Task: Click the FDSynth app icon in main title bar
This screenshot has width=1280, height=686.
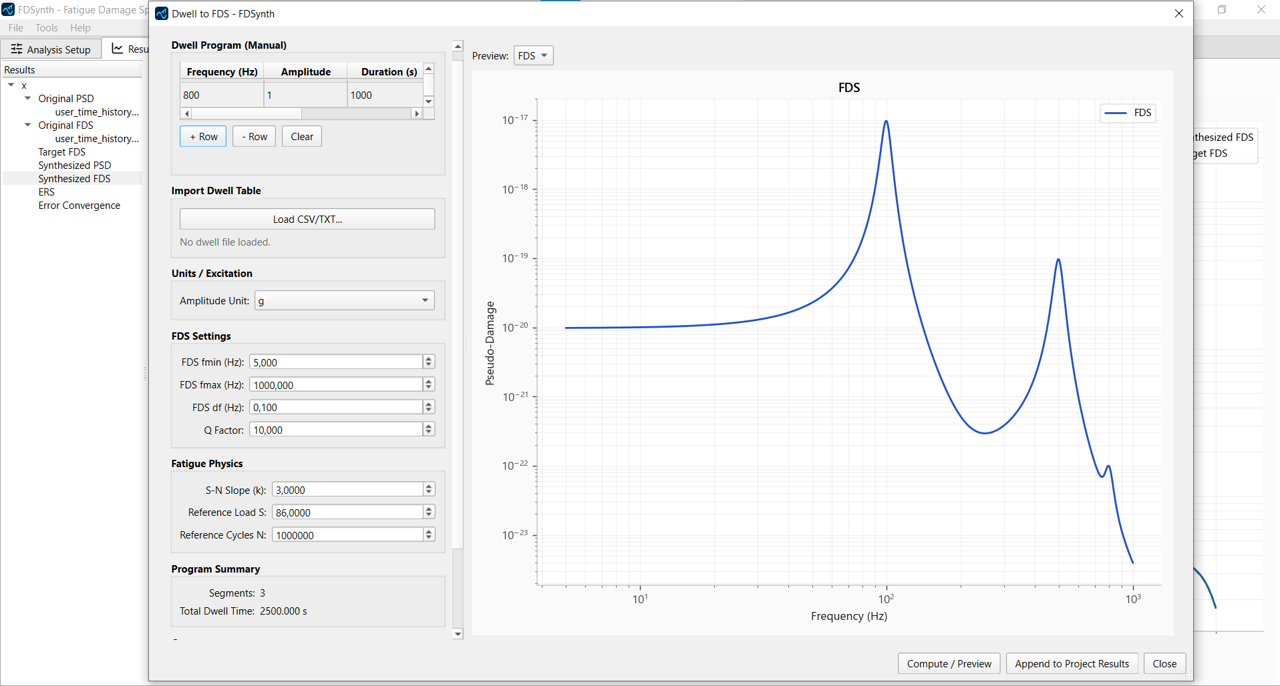Action: tap(8, 9)
